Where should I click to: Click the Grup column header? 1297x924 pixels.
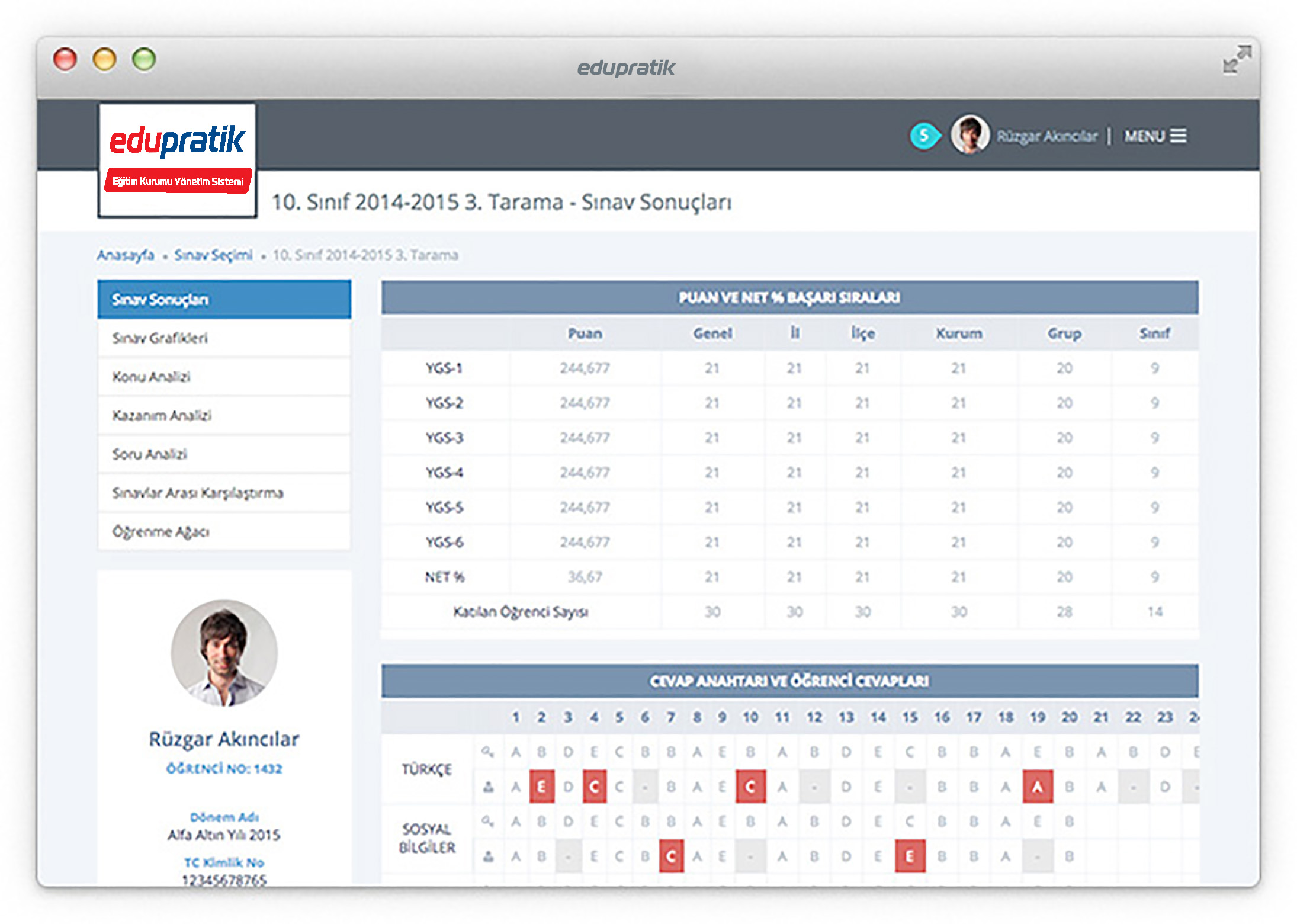coord(1064,333)
